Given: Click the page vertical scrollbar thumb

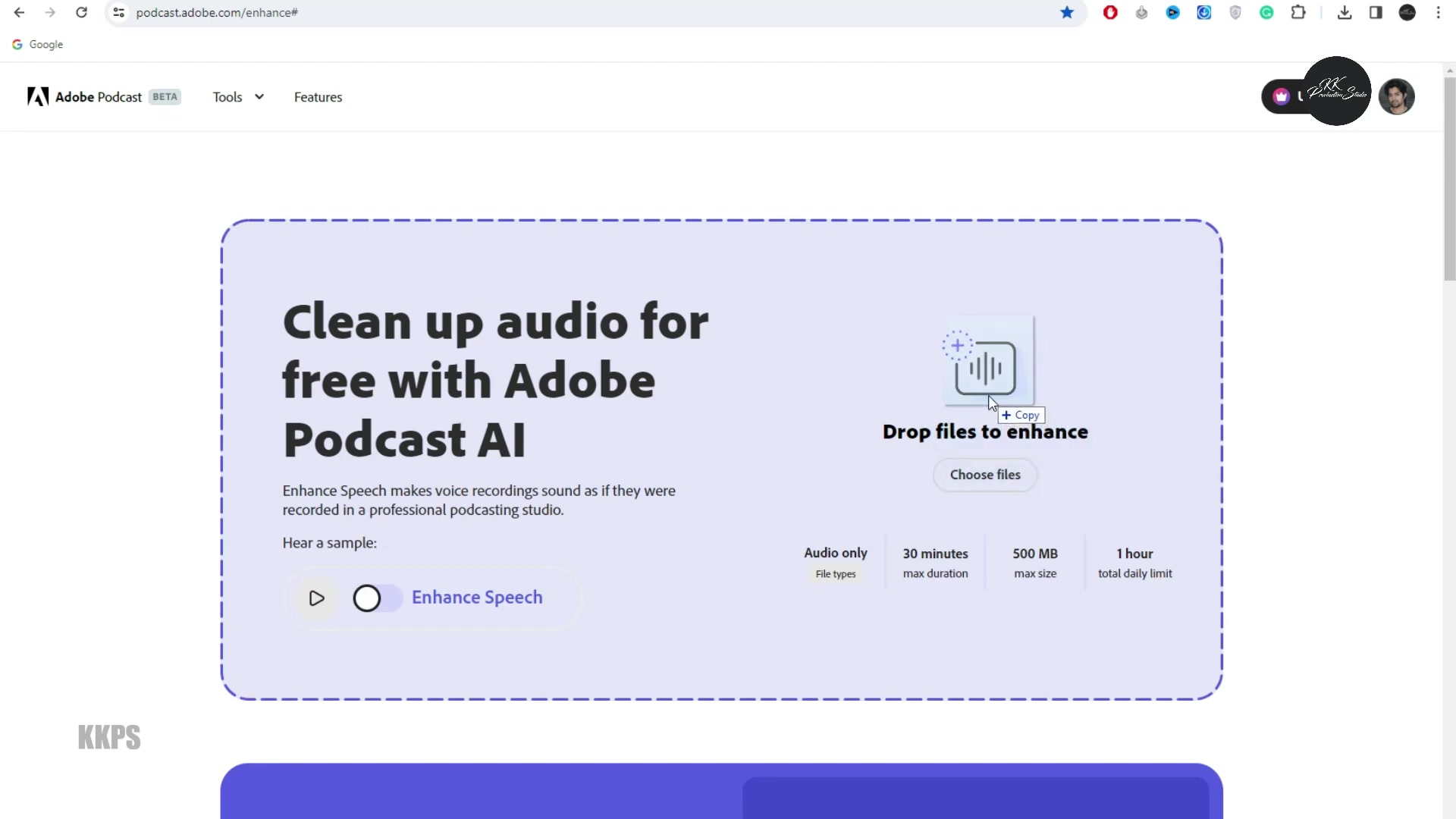Looking at the screenshot, I should pyautogui.click(x=1449, y=178).
